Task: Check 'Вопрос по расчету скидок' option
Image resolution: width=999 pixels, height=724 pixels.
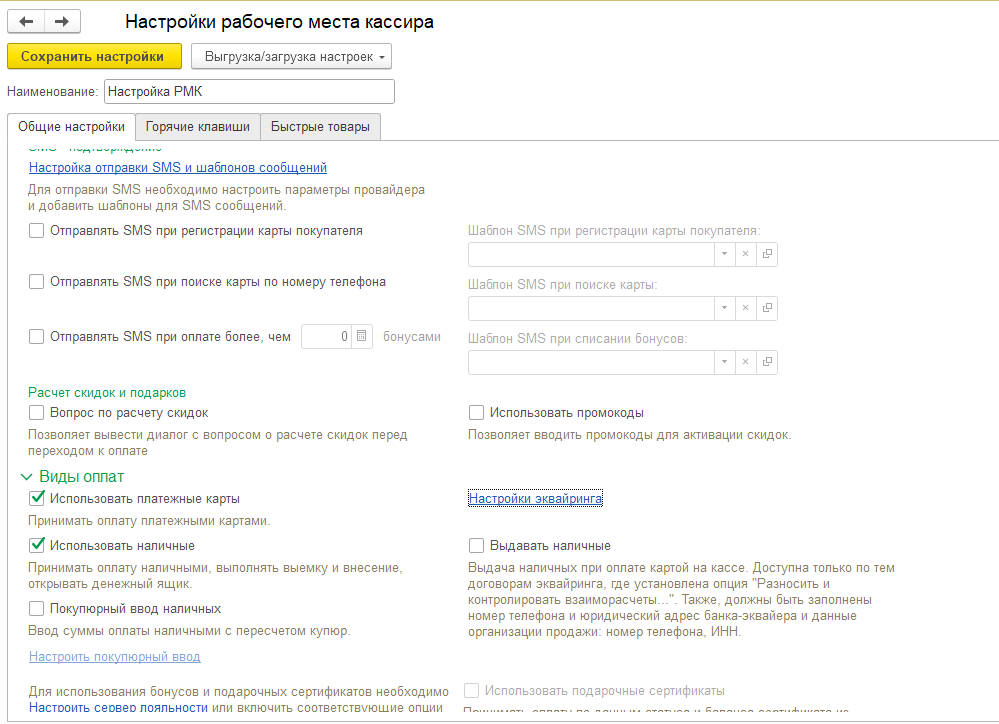Action: point(36,413)
